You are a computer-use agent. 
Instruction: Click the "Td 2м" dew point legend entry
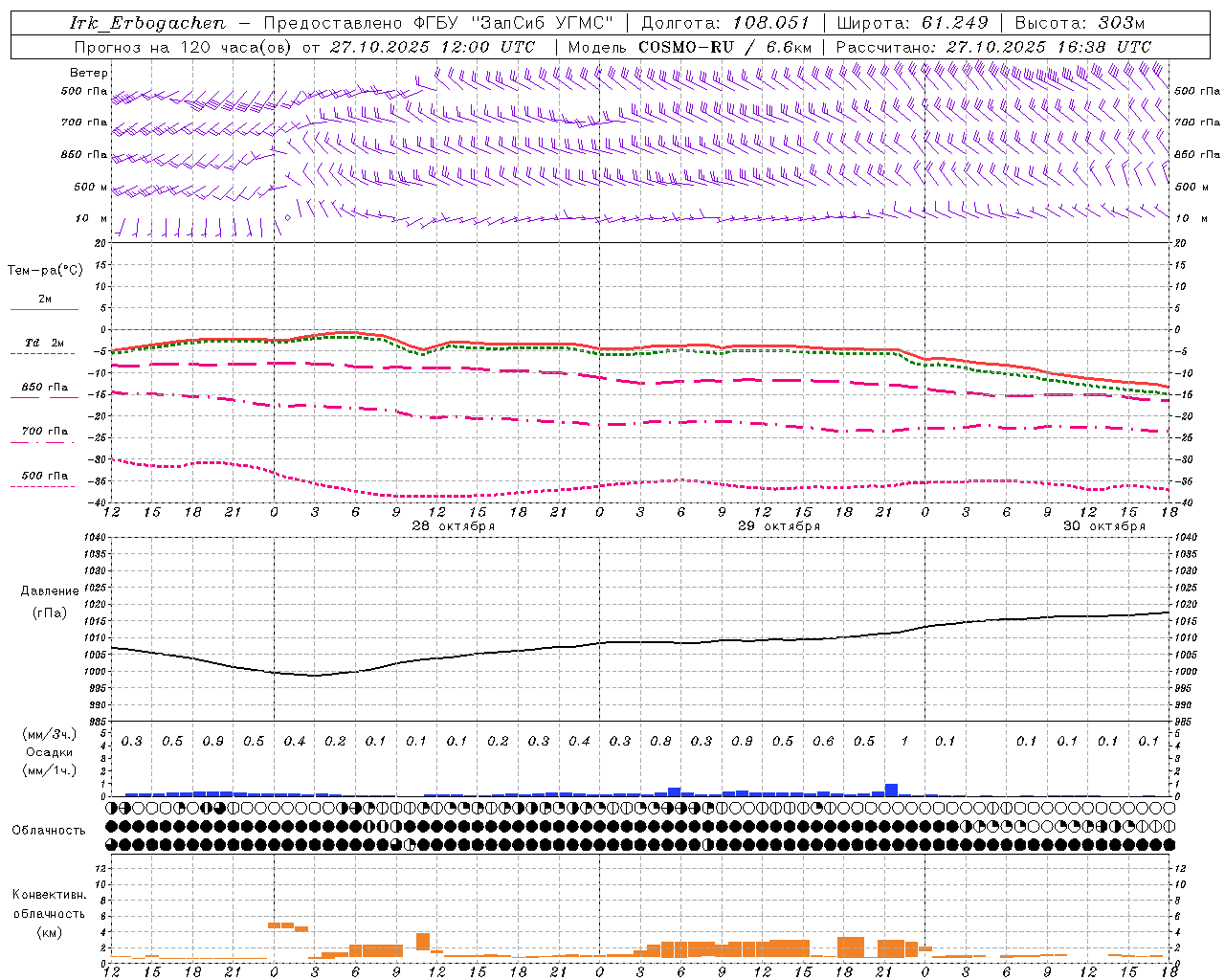click(44, 343)
